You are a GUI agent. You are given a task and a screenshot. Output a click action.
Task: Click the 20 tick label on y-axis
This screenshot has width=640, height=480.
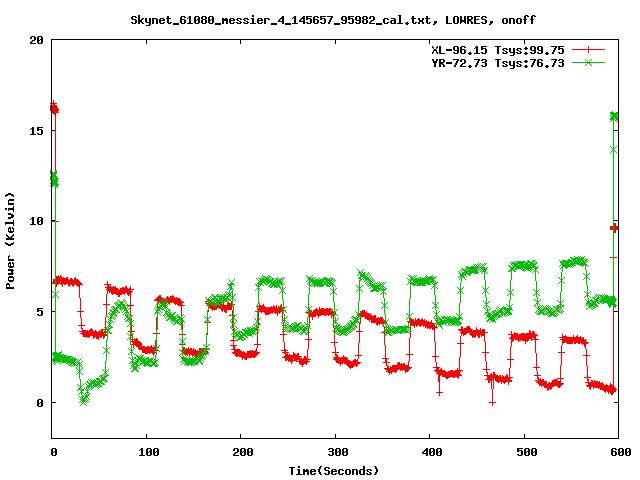(36, 40)
